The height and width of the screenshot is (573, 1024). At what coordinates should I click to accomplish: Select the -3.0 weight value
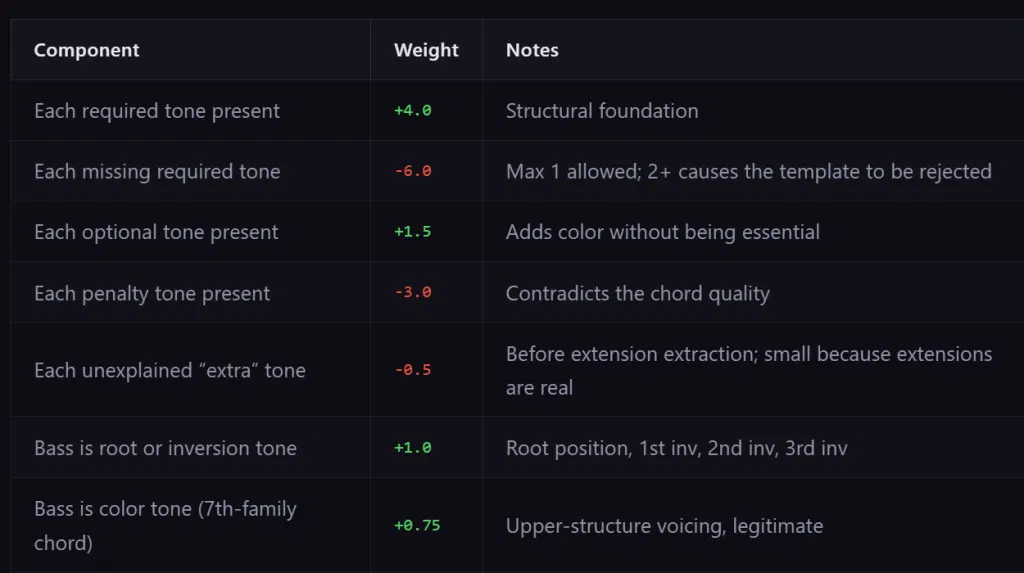[413, 293]
